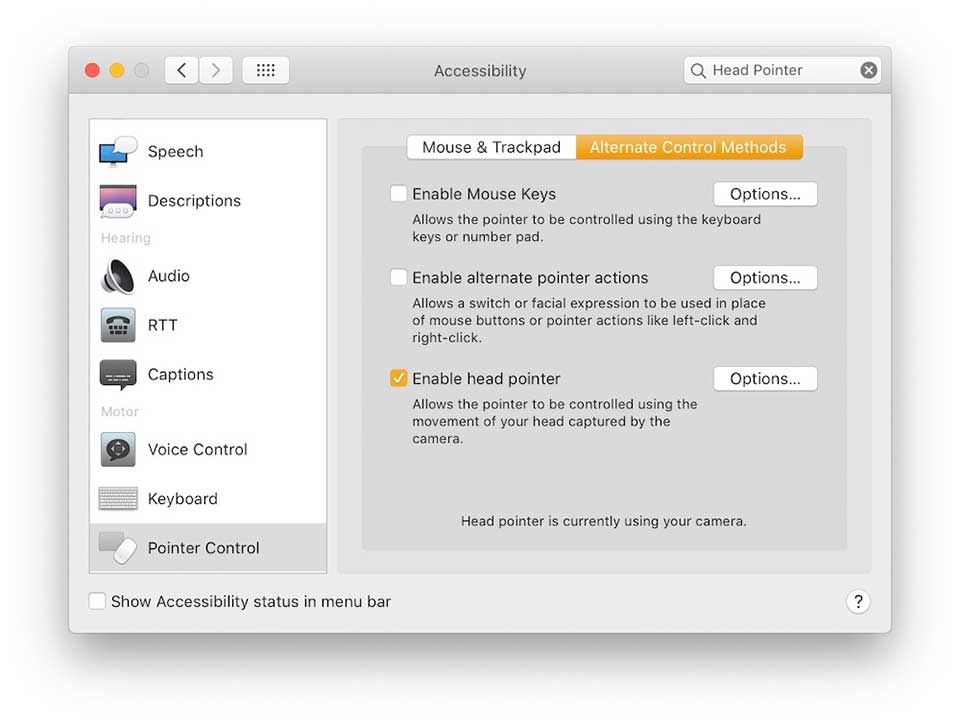960x724 pixels.
Task: Switch to the Mouse & Trackpad tab
Action: click(x=491, y=147)
